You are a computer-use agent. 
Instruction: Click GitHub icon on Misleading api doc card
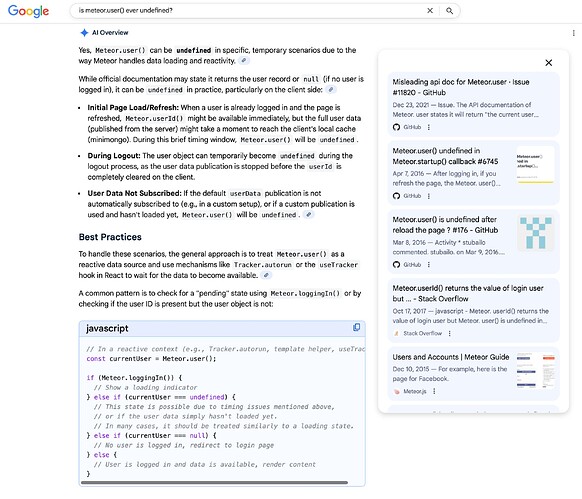click(x=396, y=127)
